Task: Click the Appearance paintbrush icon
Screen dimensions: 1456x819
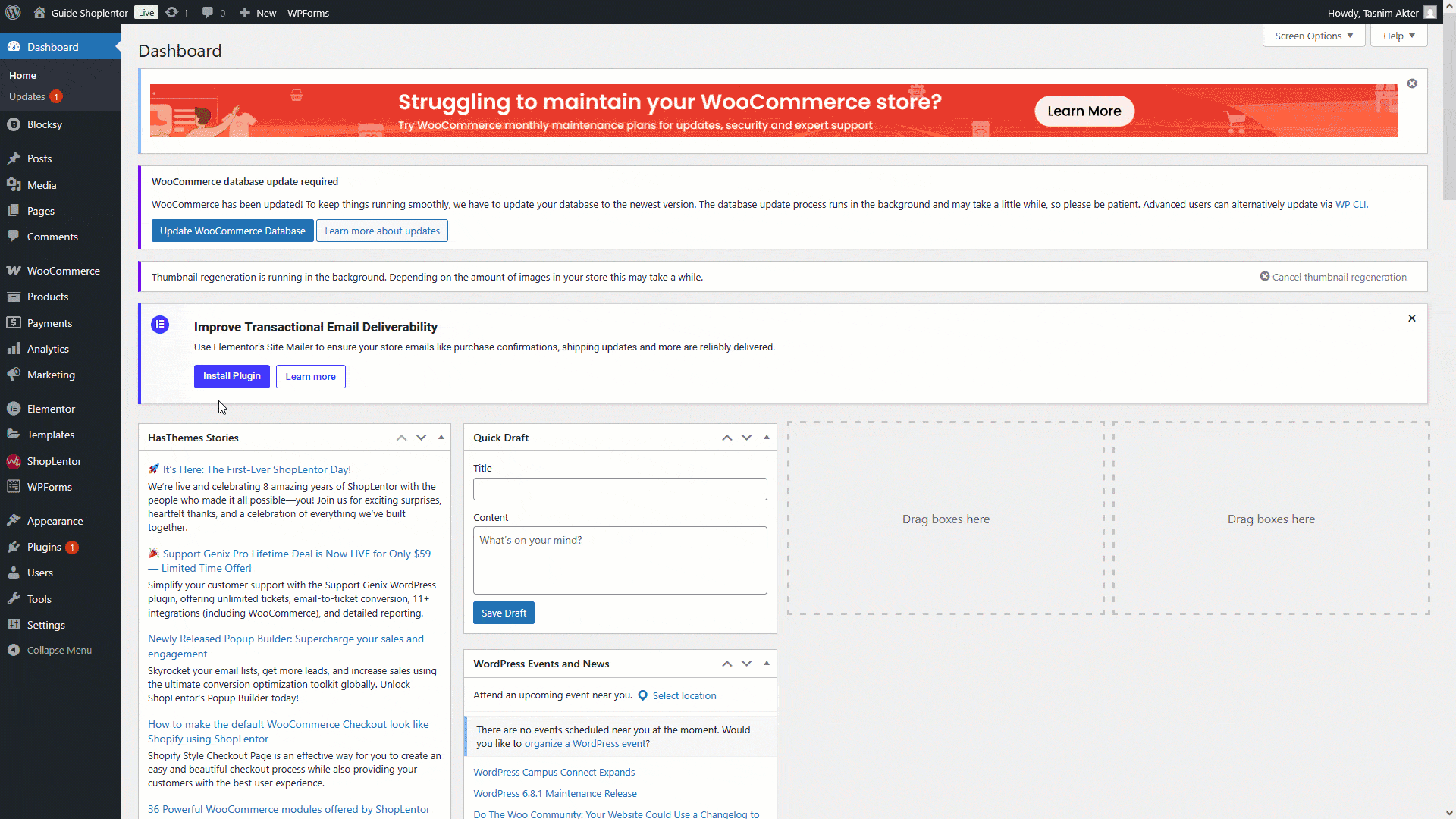Action: click(x=14, y=520)
